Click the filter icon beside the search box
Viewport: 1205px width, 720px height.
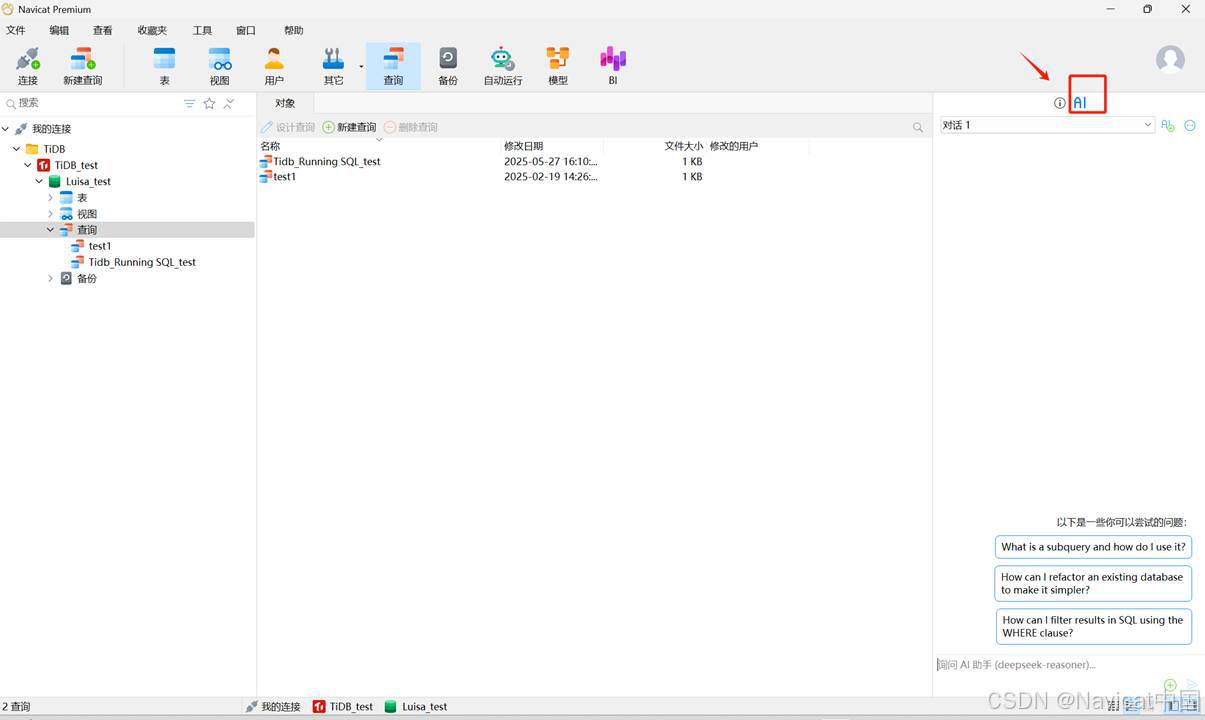tap(189, 103)
